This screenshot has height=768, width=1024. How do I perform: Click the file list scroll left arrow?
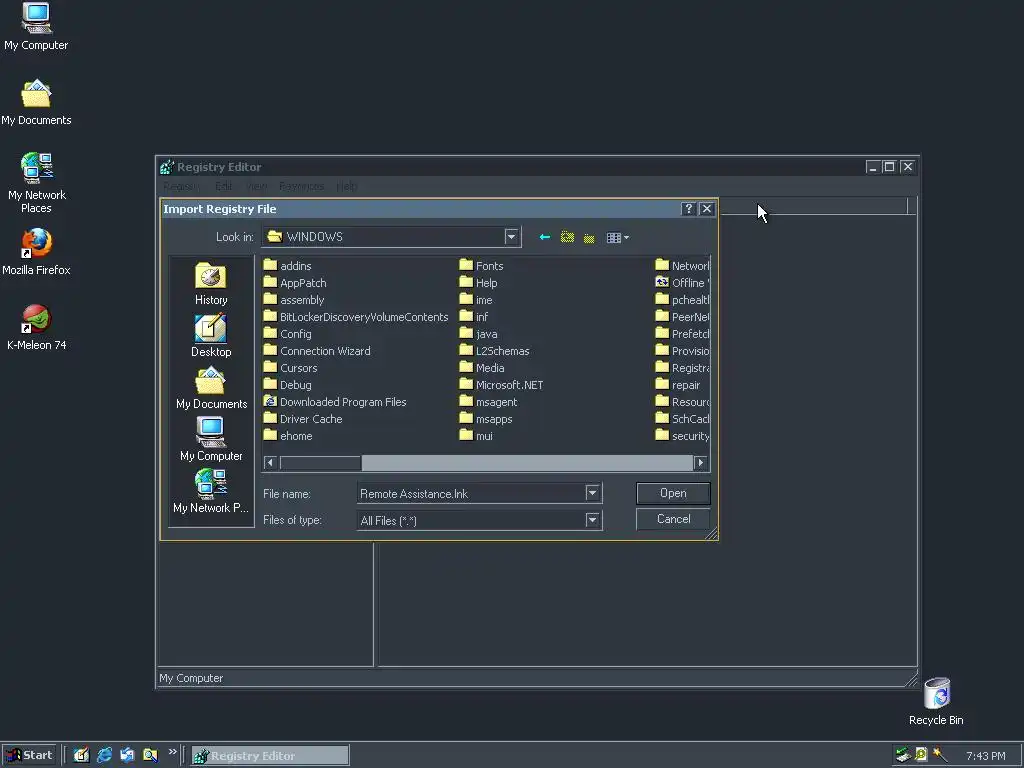pos(270,462)
